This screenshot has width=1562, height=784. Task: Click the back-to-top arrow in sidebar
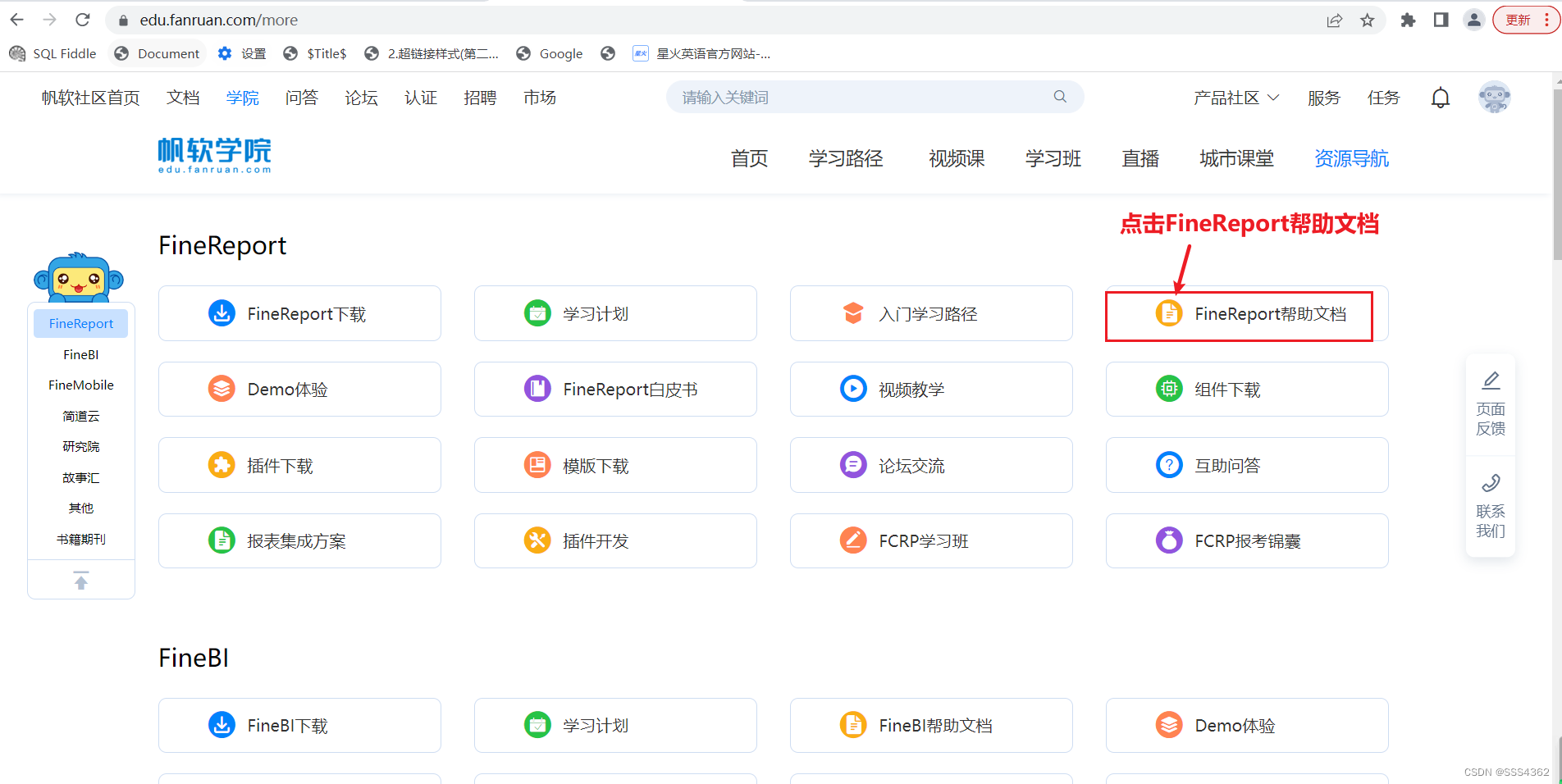pyautogui.click(x=80, y=581)
